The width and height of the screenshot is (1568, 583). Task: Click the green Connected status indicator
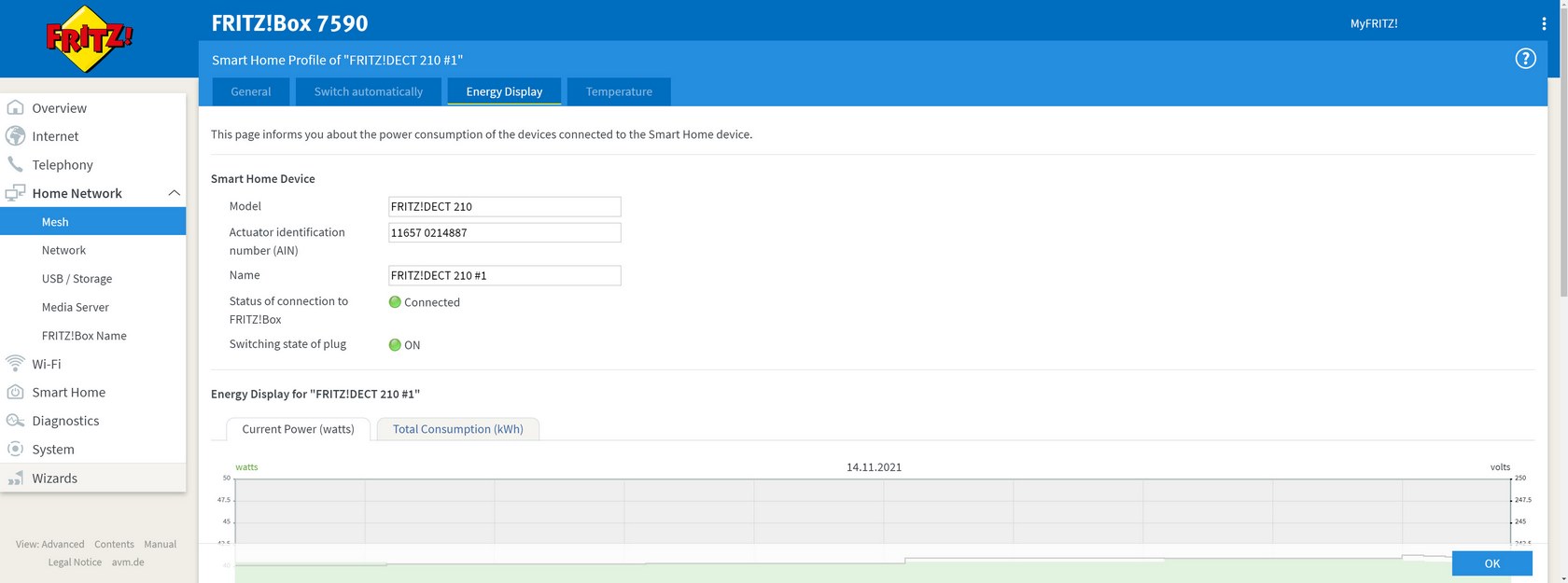tap(395, 302)
